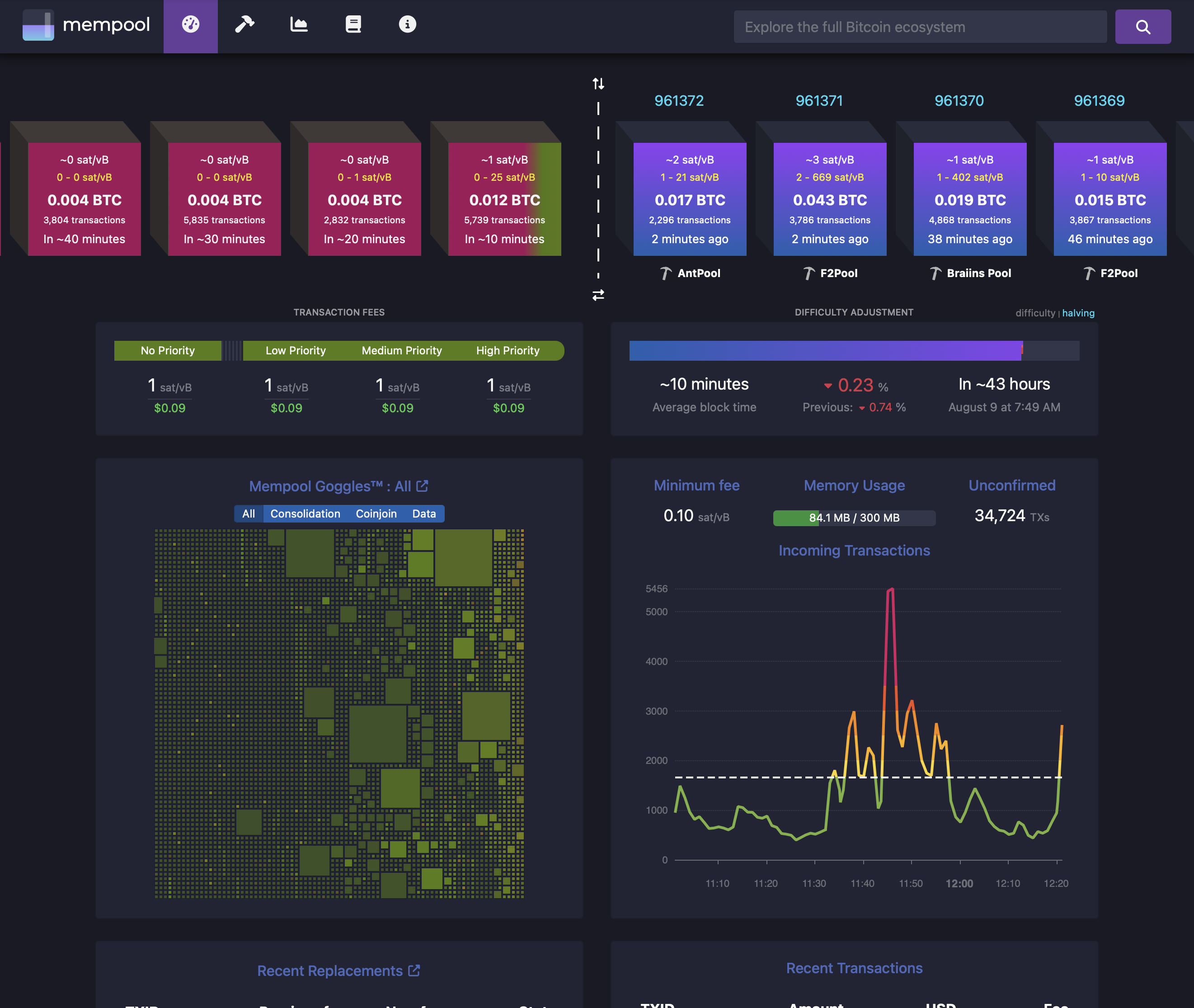Click the 12:00 chart time label
Screen dimensions: 1194x1008
(959, 883)
